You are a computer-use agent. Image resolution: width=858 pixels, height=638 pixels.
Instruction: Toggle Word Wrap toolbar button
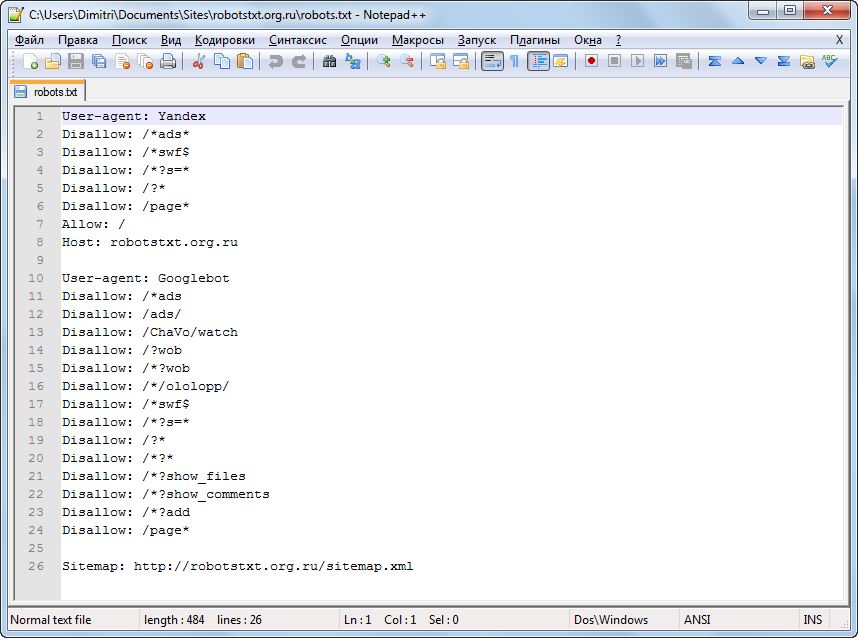pyautogui.click(x=492, y=61)
